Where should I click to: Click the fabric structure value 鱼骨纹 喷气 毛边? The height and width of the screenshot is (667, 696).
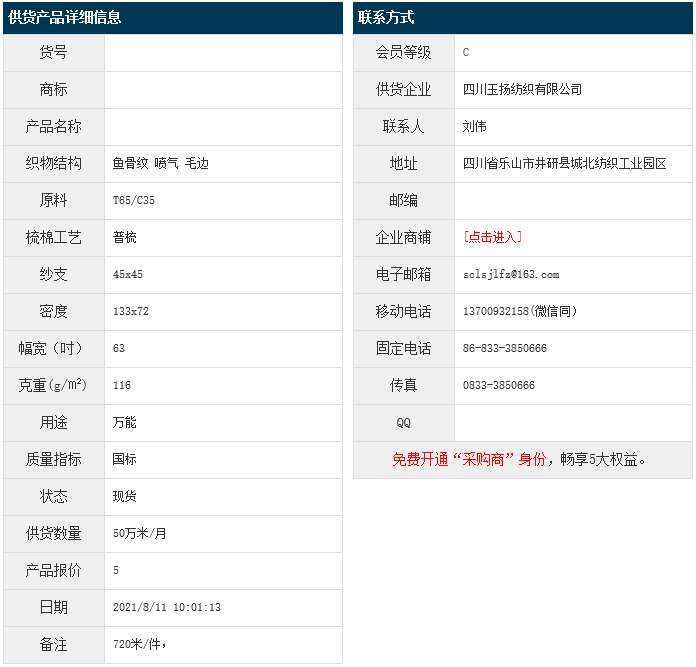tap(160, 163)
